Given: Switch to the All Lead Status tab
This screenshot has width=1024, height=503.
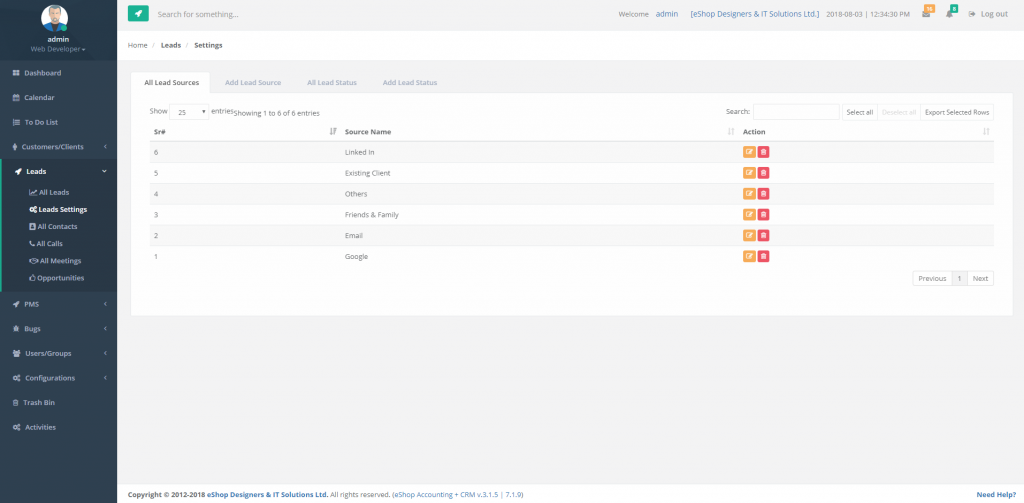Looking at the screenshot, I should pyautogui.click(x=331, y=82).
